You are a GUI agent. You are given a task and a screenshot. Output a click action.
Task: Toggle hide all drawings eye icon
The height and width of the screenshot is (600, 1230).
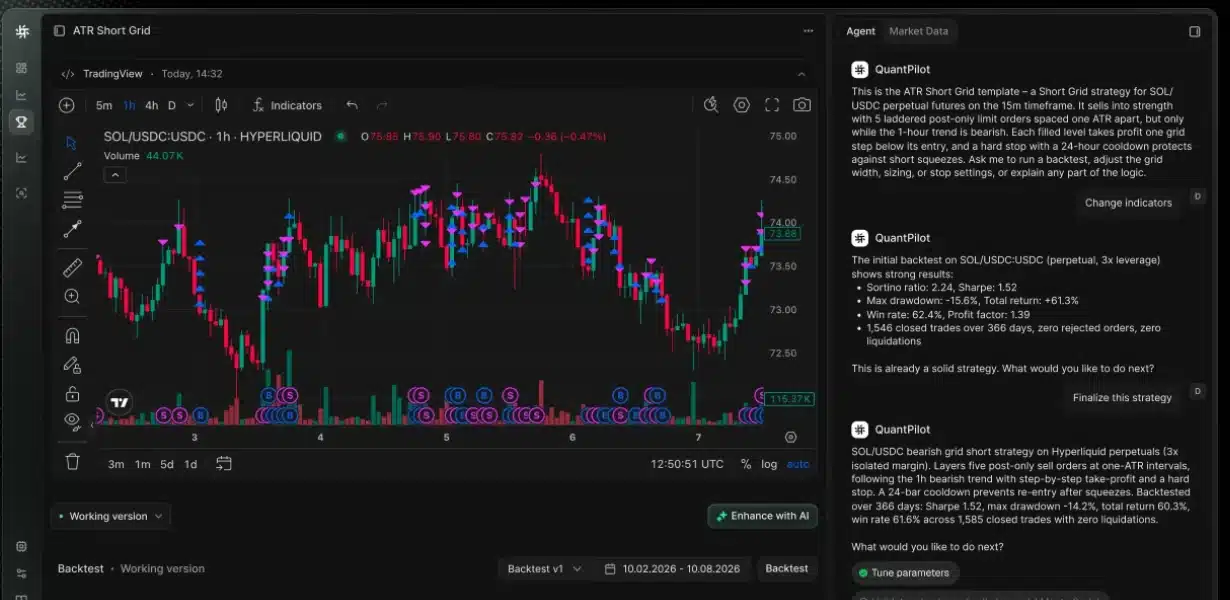(72, 421)
